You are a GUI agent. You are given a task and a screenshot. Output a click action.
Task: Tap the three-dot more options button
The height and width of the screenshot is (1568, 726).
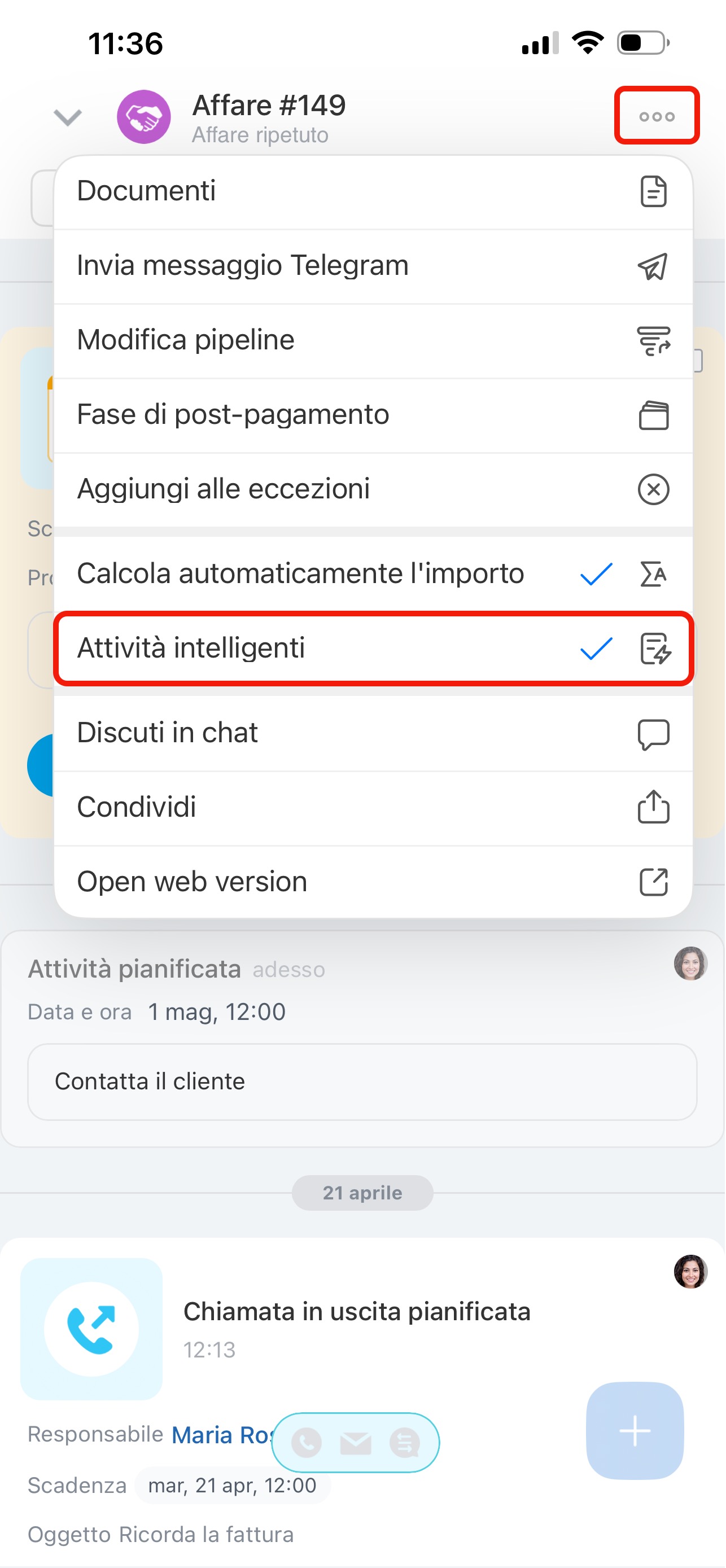657,116
